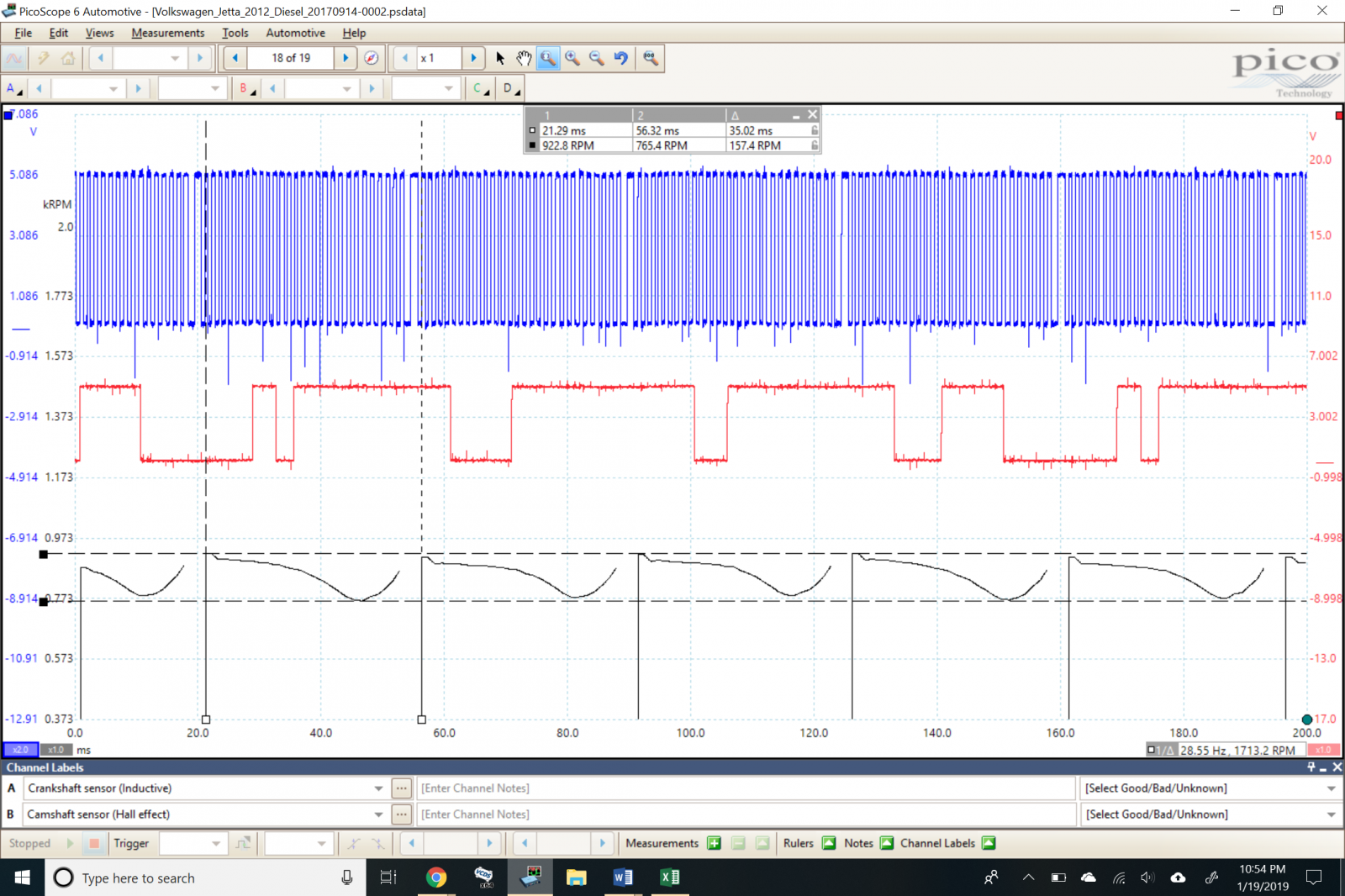Open Channel B options button
1345x896 pixels.
(x=247, y=88)
